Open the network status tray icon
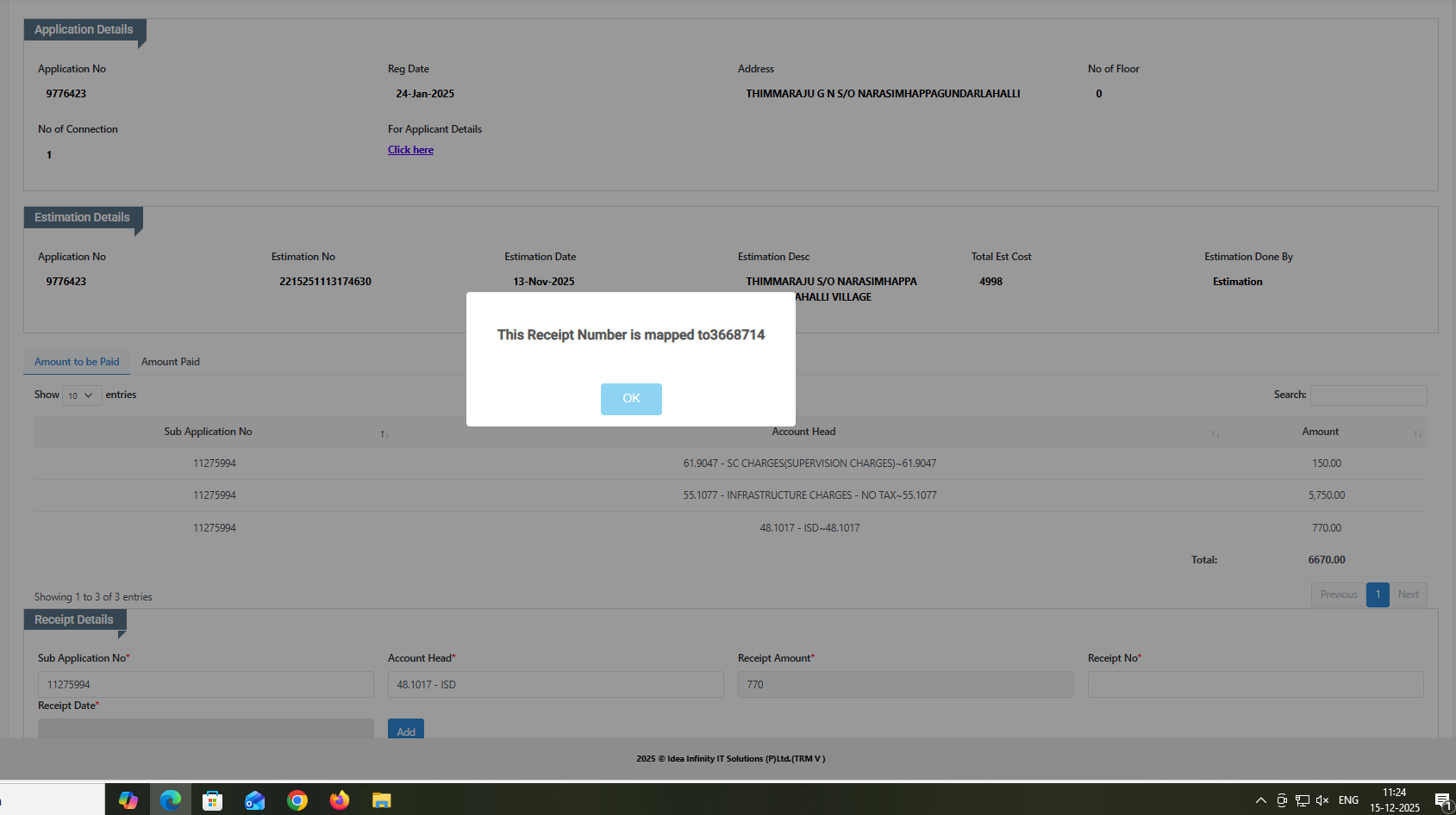Screen dimensions: 1456x815 coord(1303,800)
